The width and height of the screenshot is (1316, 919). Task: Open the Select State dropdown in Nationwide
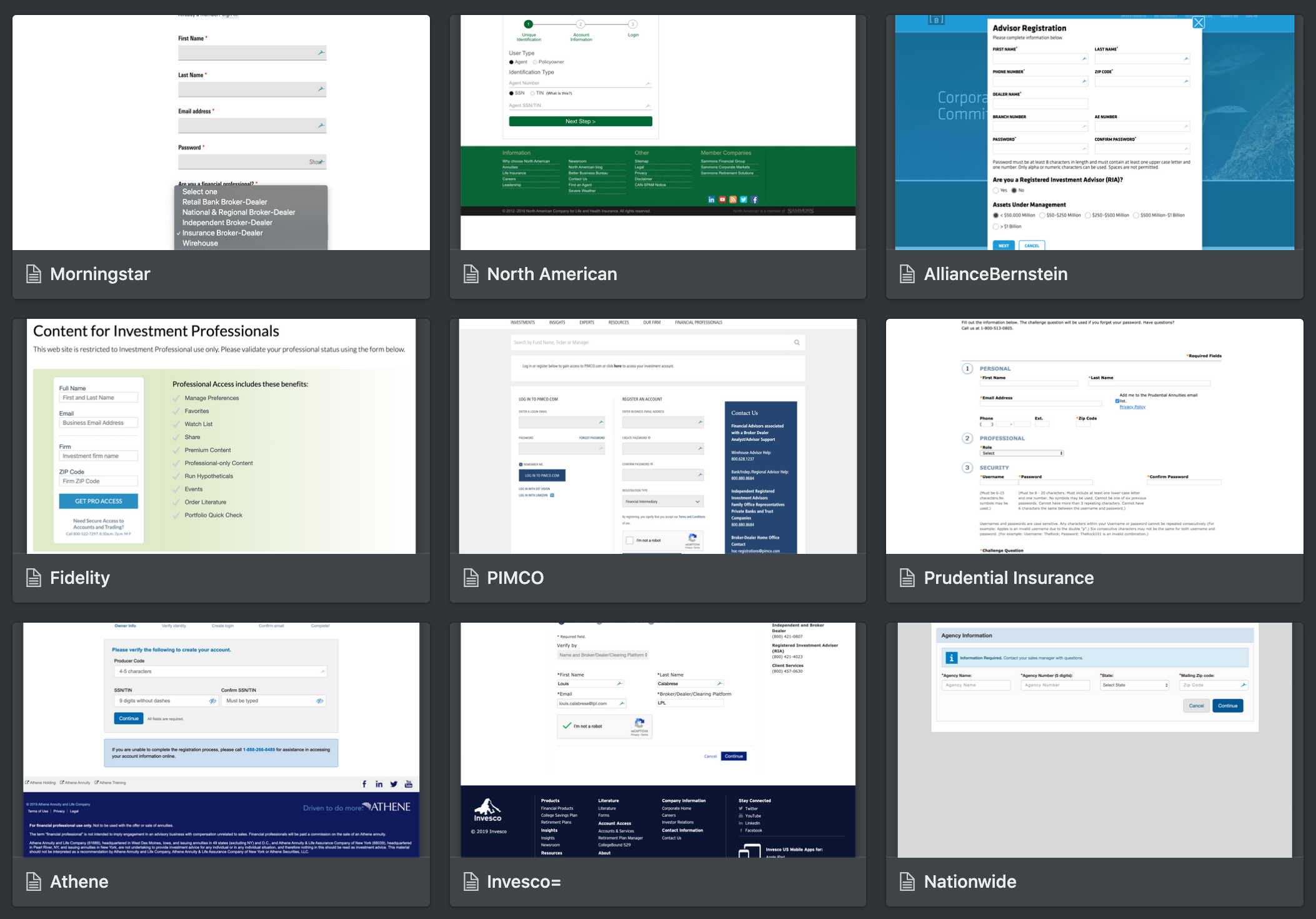point(1134,685)
